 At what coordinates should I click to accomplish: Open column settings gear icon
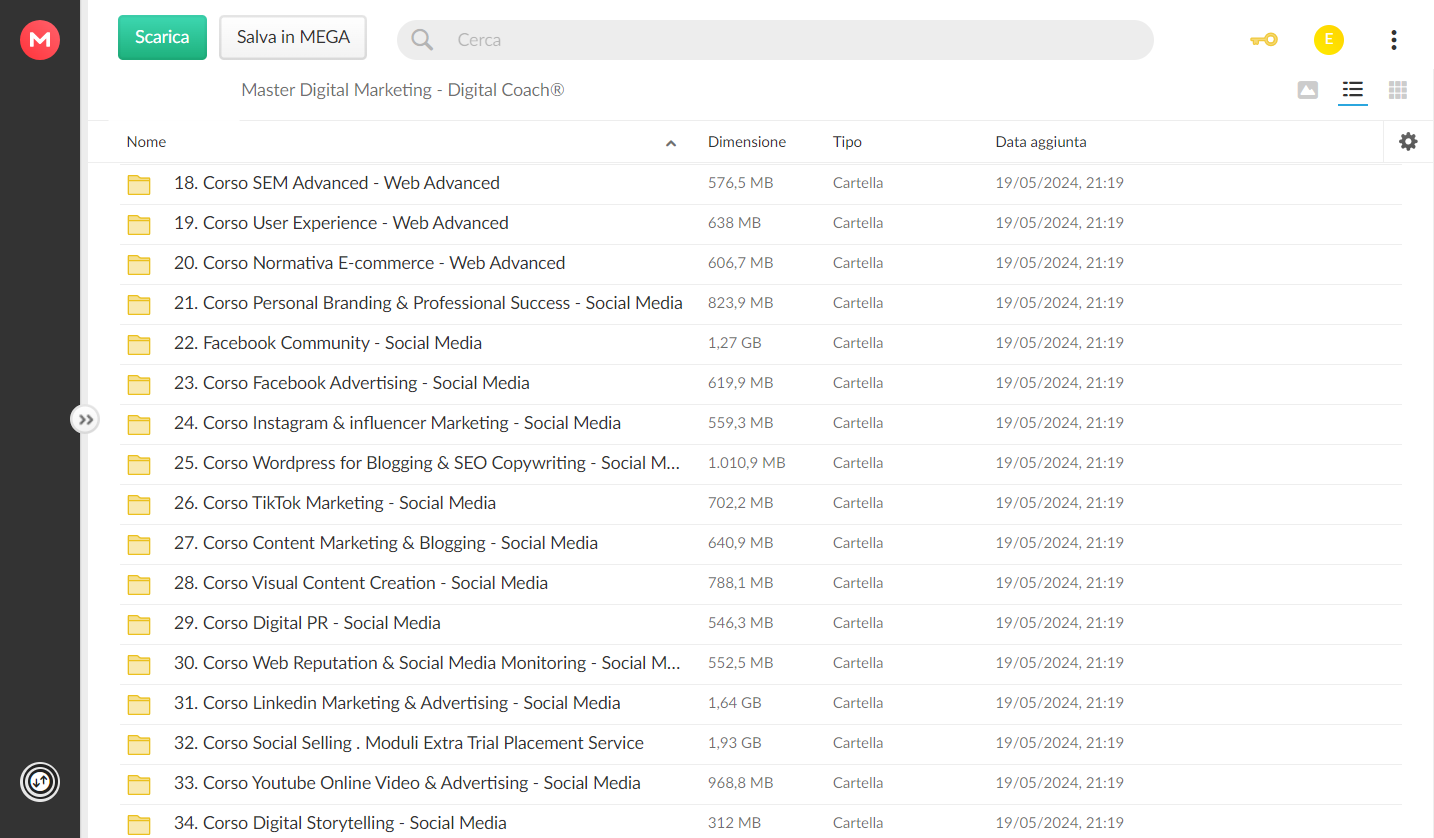[1408, 142]
